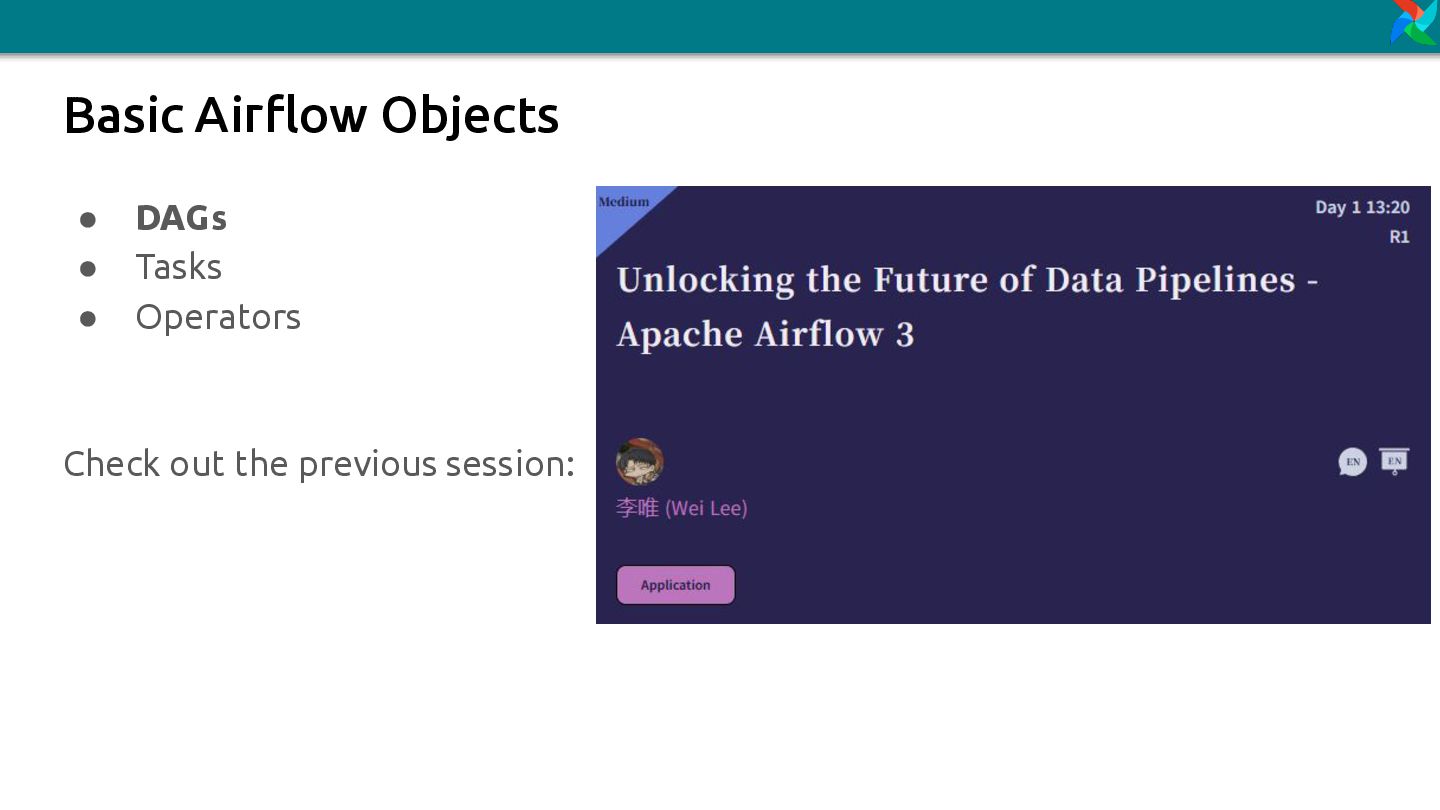Select the Operators bullet item
The height and width of the screenshot is (810, 1440).
tap(218, 317)
